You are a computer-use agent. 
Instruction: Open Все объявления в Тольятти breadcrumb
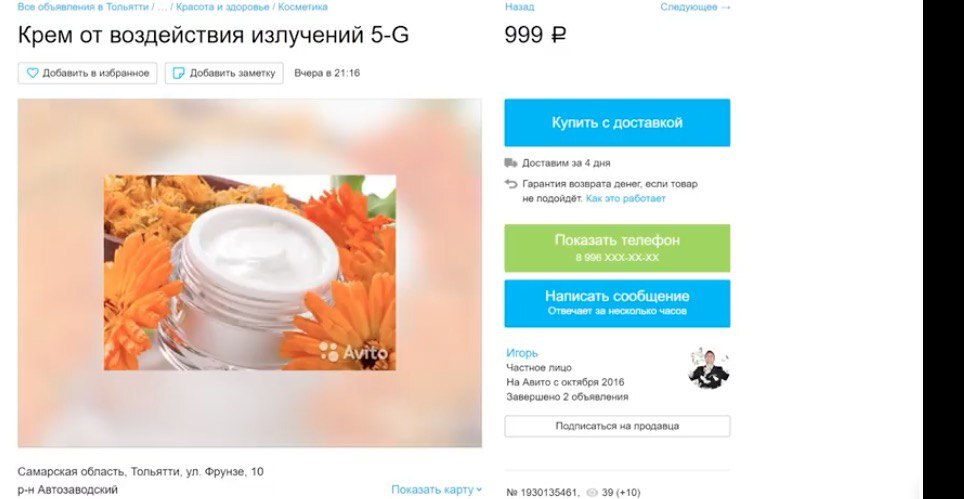coord(83,7)
